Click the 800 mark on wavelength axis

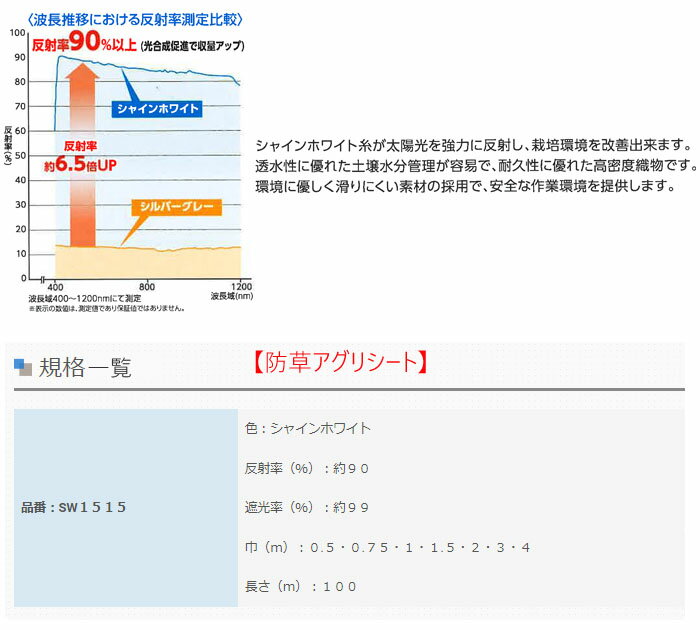(x=146, y=285)
